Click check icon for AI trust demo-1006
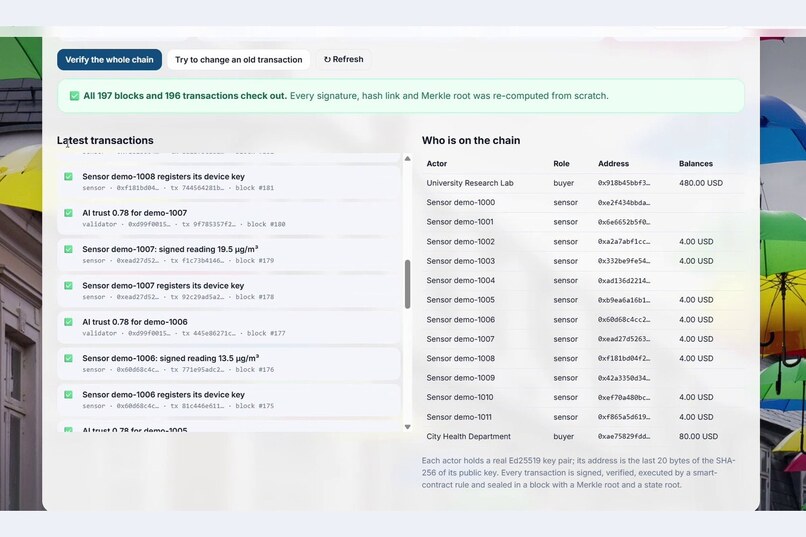This screenshot has height=537, width=806. click(x=68, y=322)
